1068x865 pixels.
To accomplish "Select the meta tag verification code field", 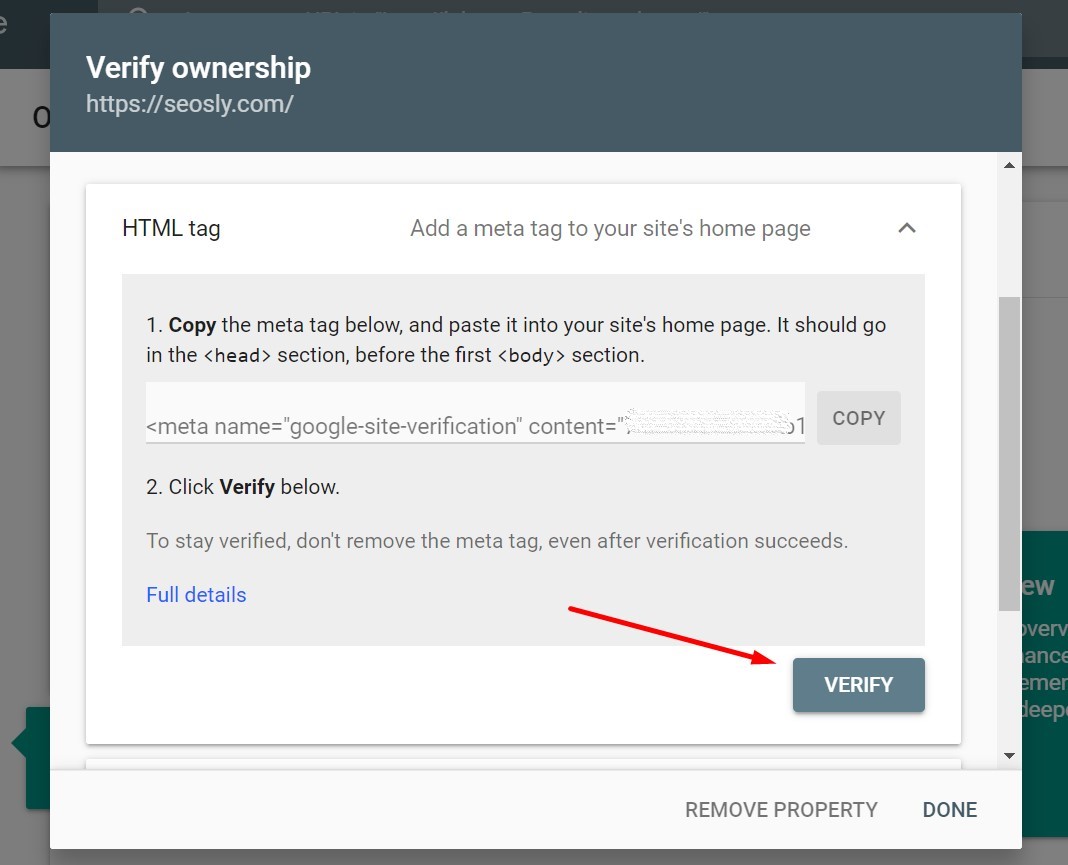I will [x=475, y=418].
